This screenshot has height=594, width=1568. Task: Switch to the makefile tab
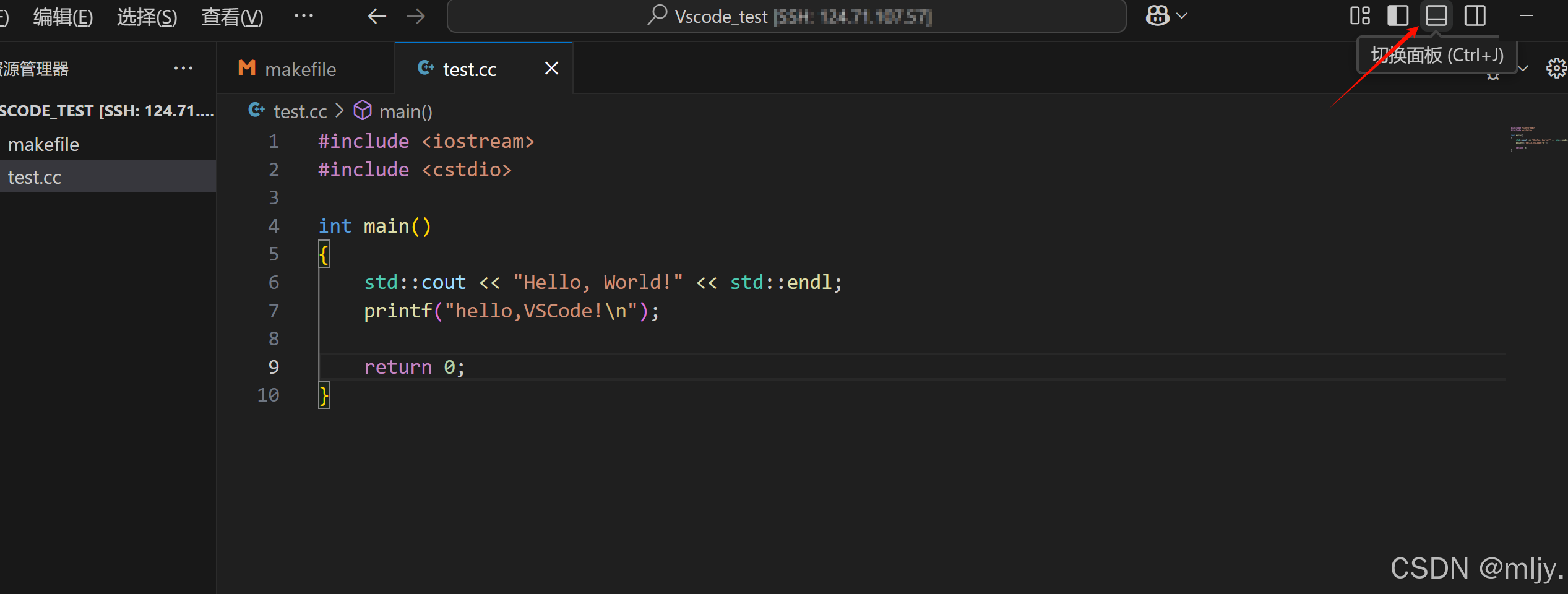[x=300, y=69]
